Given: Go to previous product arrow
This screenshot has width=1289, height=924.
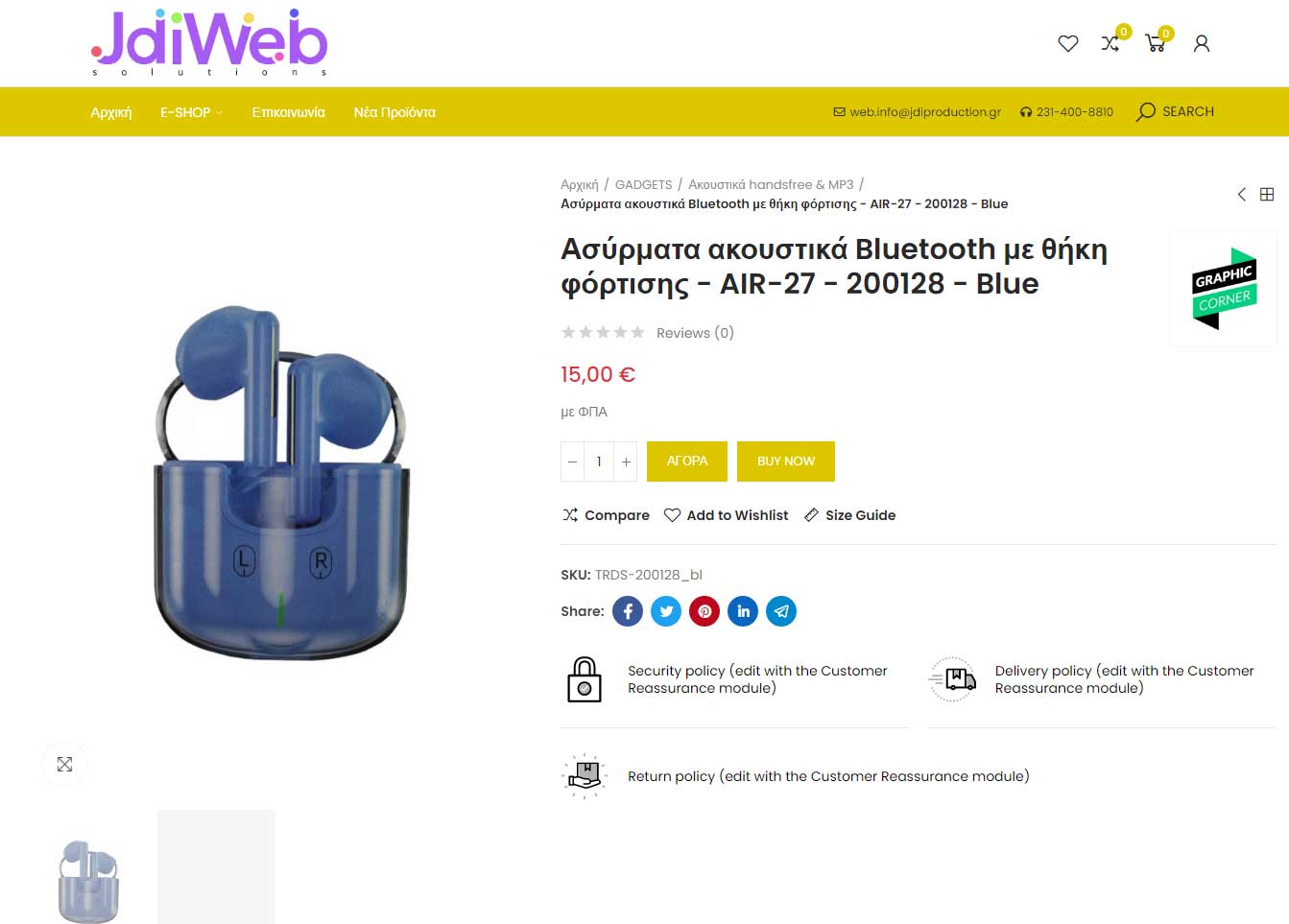Looking at the screenshot, I should [x=1242, y=194].
